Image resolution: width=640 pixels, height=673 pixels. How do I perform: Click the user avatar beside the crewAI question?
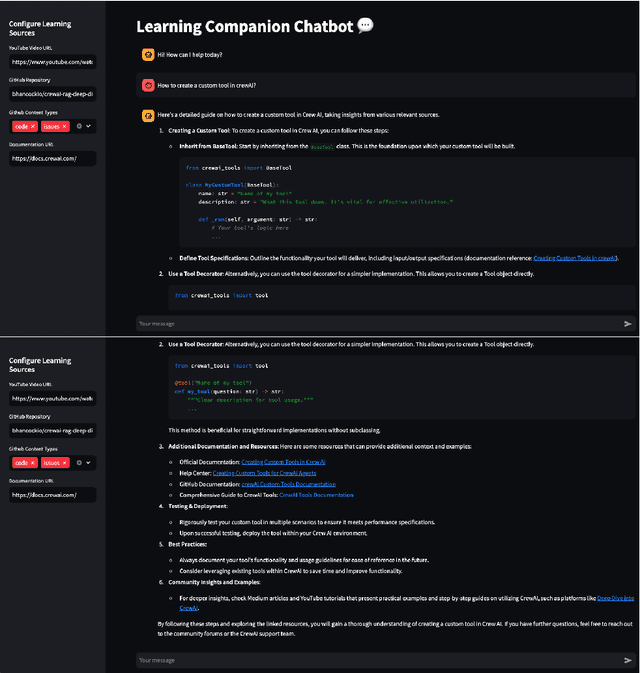pyautogui.click(x=147, y=85)
